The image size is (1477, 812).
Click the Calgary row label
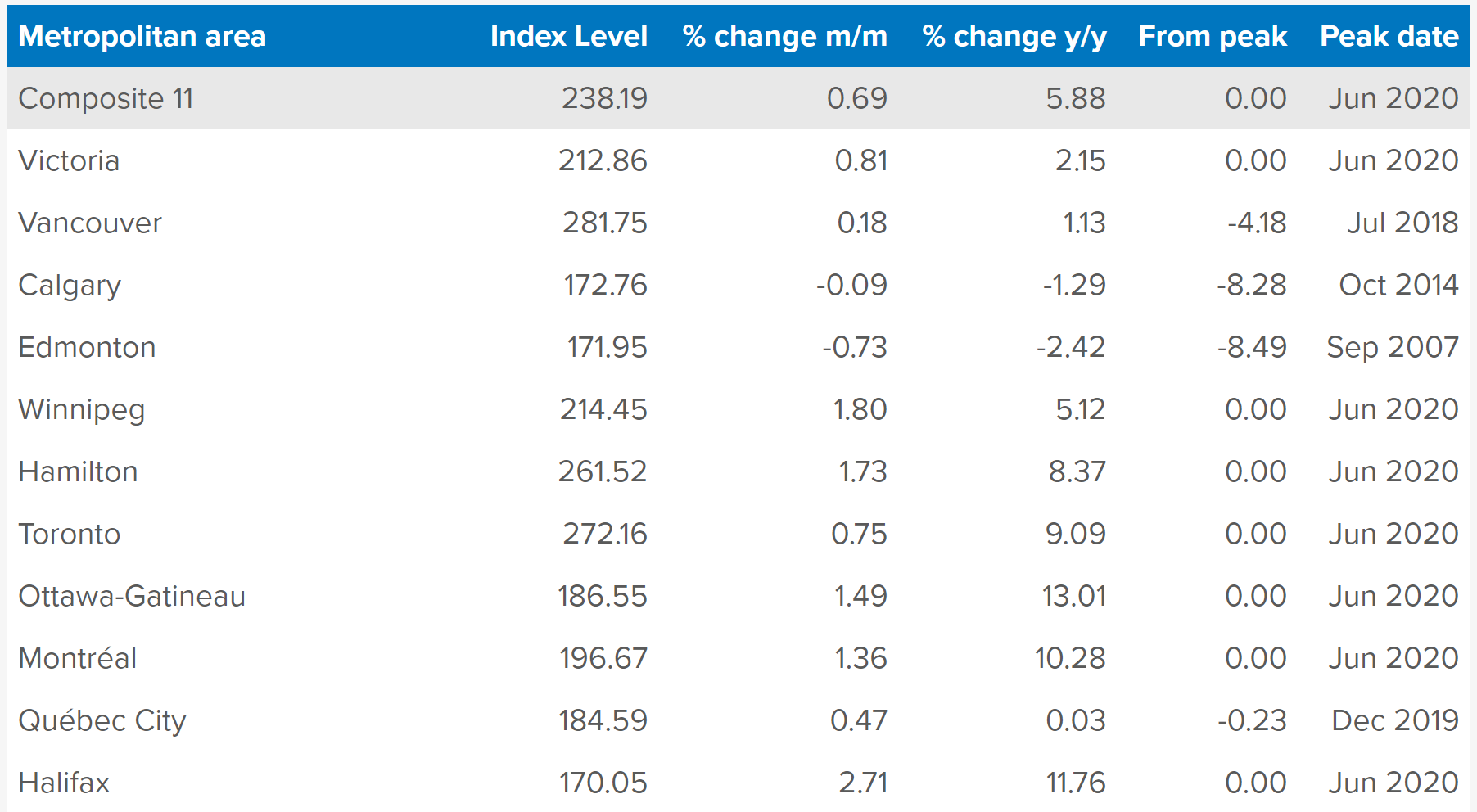pyautogui.click(x=70, y=285)
